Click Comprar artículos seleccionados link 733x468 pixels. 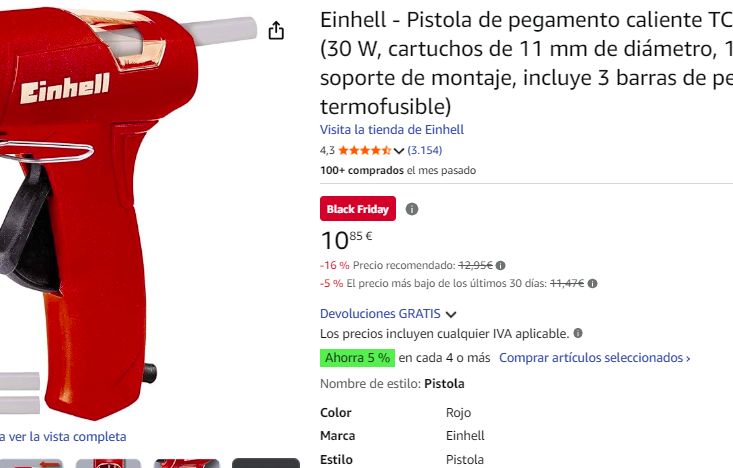(x=595, y=358)
